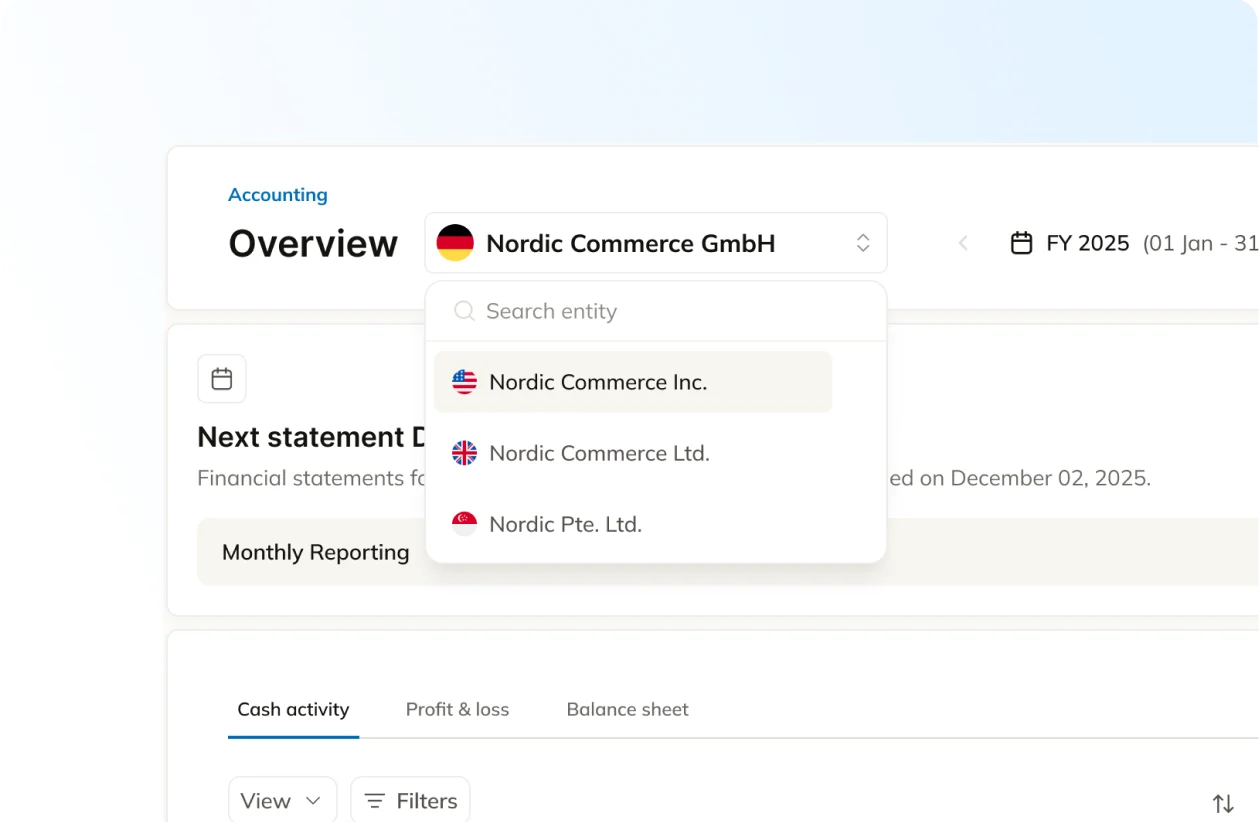Switch to the Profit & loss tab
The height and width of the screenshot is (823, 1259).
click(457, 709)
